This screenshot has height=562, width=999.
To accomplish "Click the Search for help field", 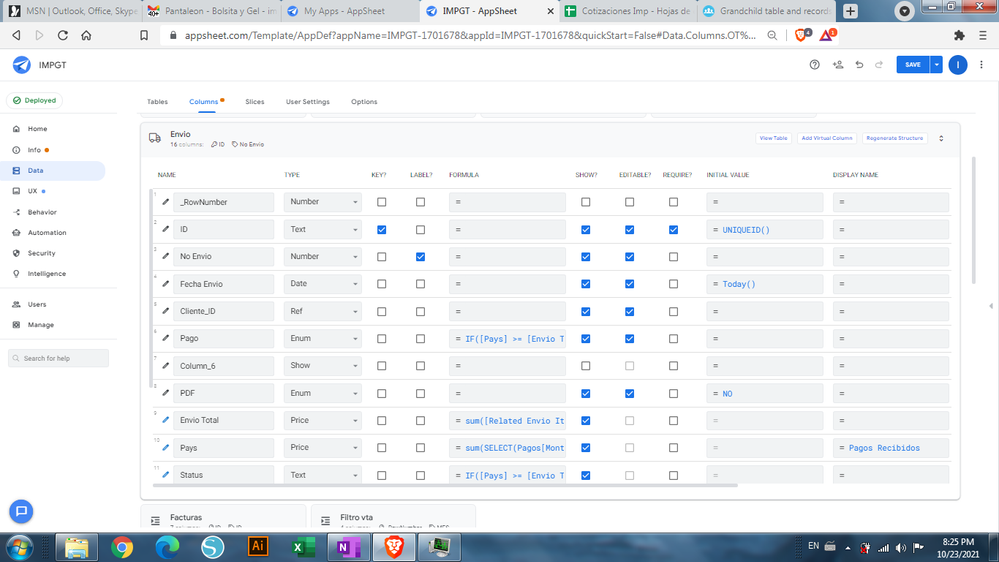I will tap(59, 358).
